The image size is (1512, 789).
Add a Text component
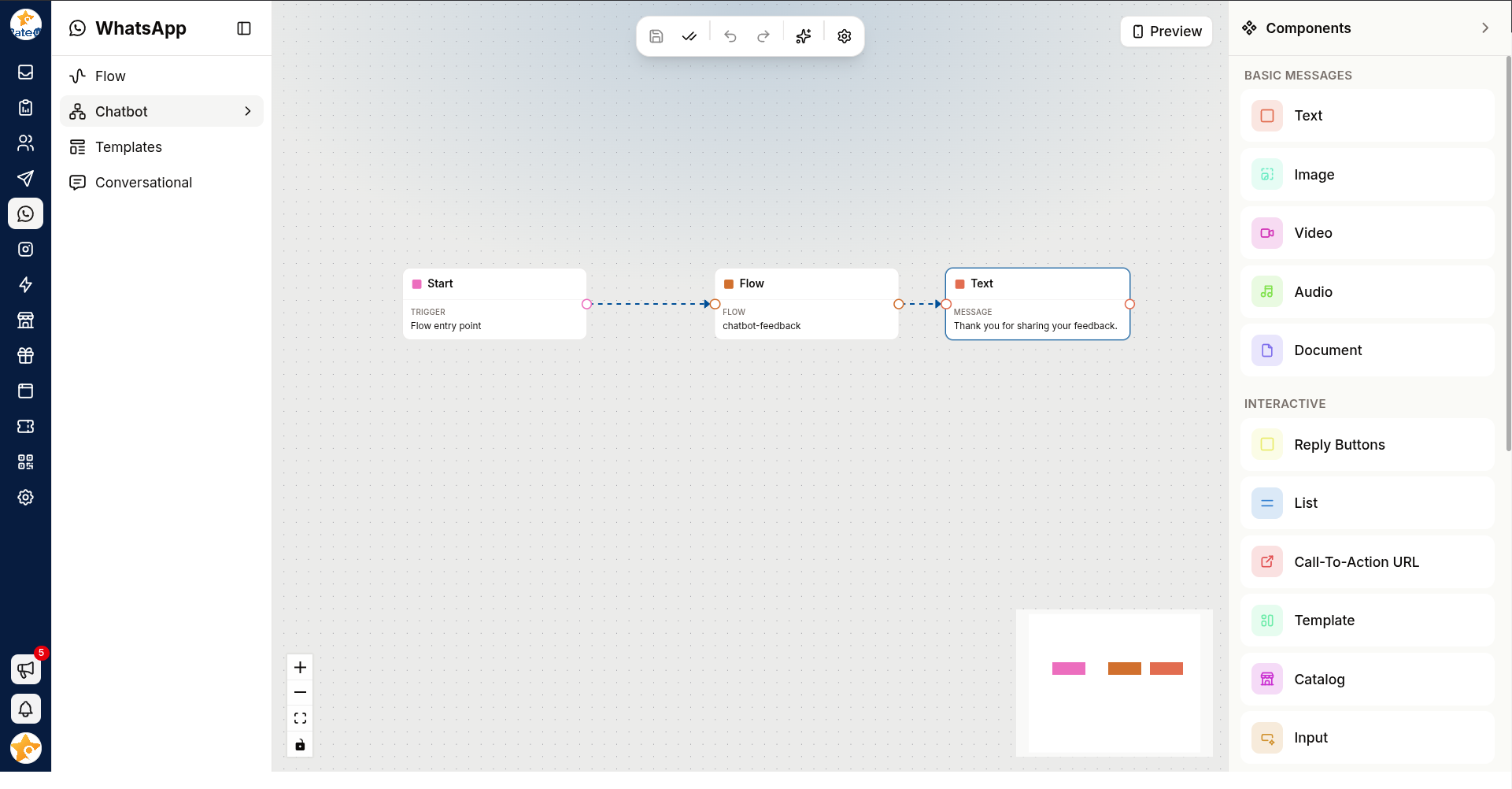(x=1368, y=116)
